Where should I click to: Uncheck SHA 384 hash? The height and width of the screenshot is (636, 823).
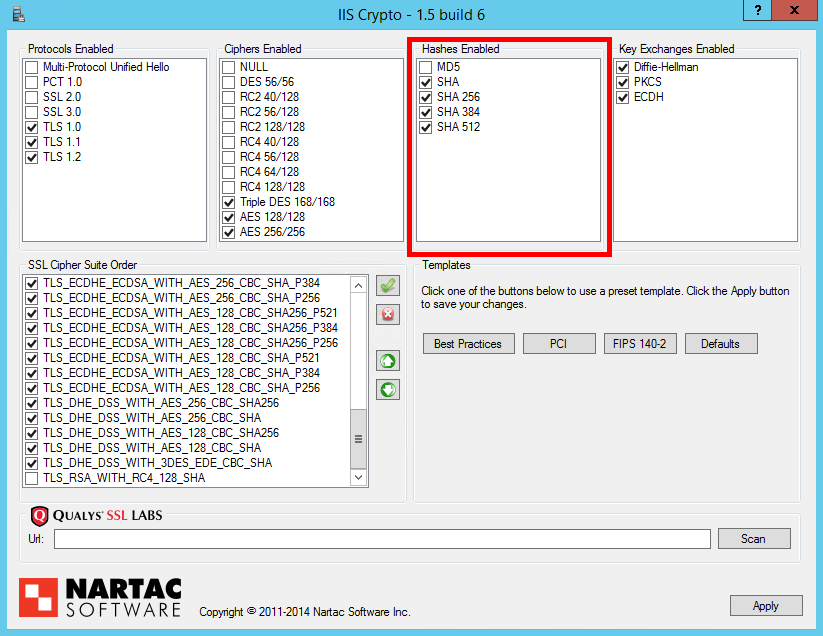tap(426, 112)
